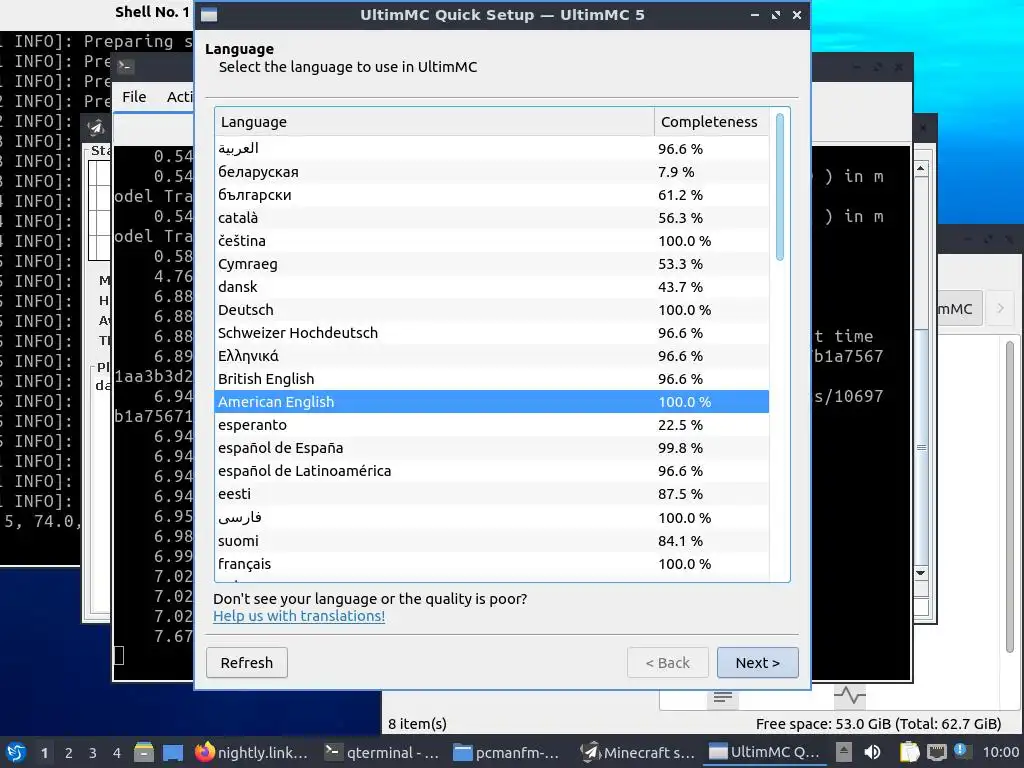The width and height of the screenshot is (1024, 768).
Task: Minimize the UltimMC Quick Setup window
Action: click(755, 15)
